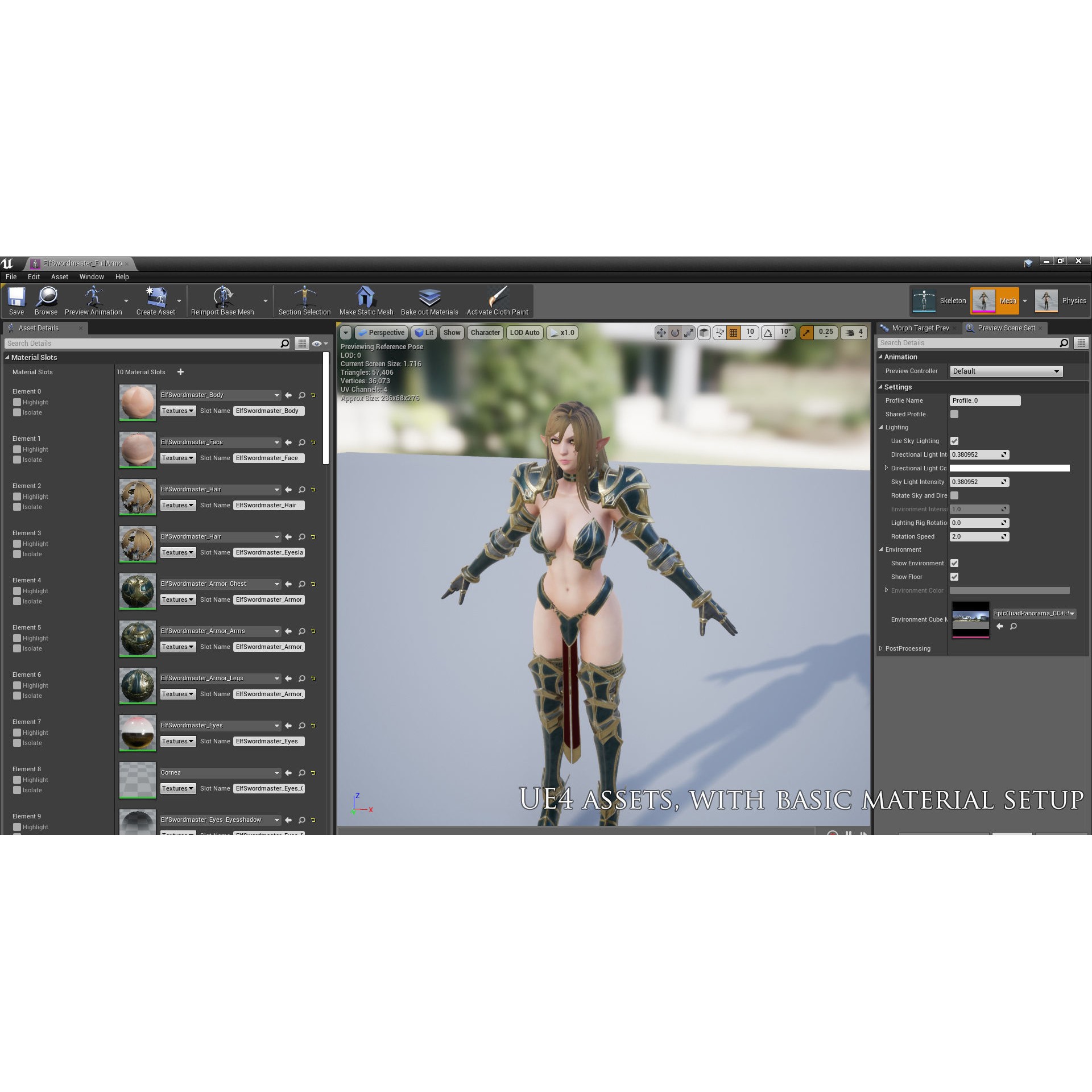Screen dimensions: 1092x1092
Task: Uncheck Show Environment
Action: tap(954, 563)
